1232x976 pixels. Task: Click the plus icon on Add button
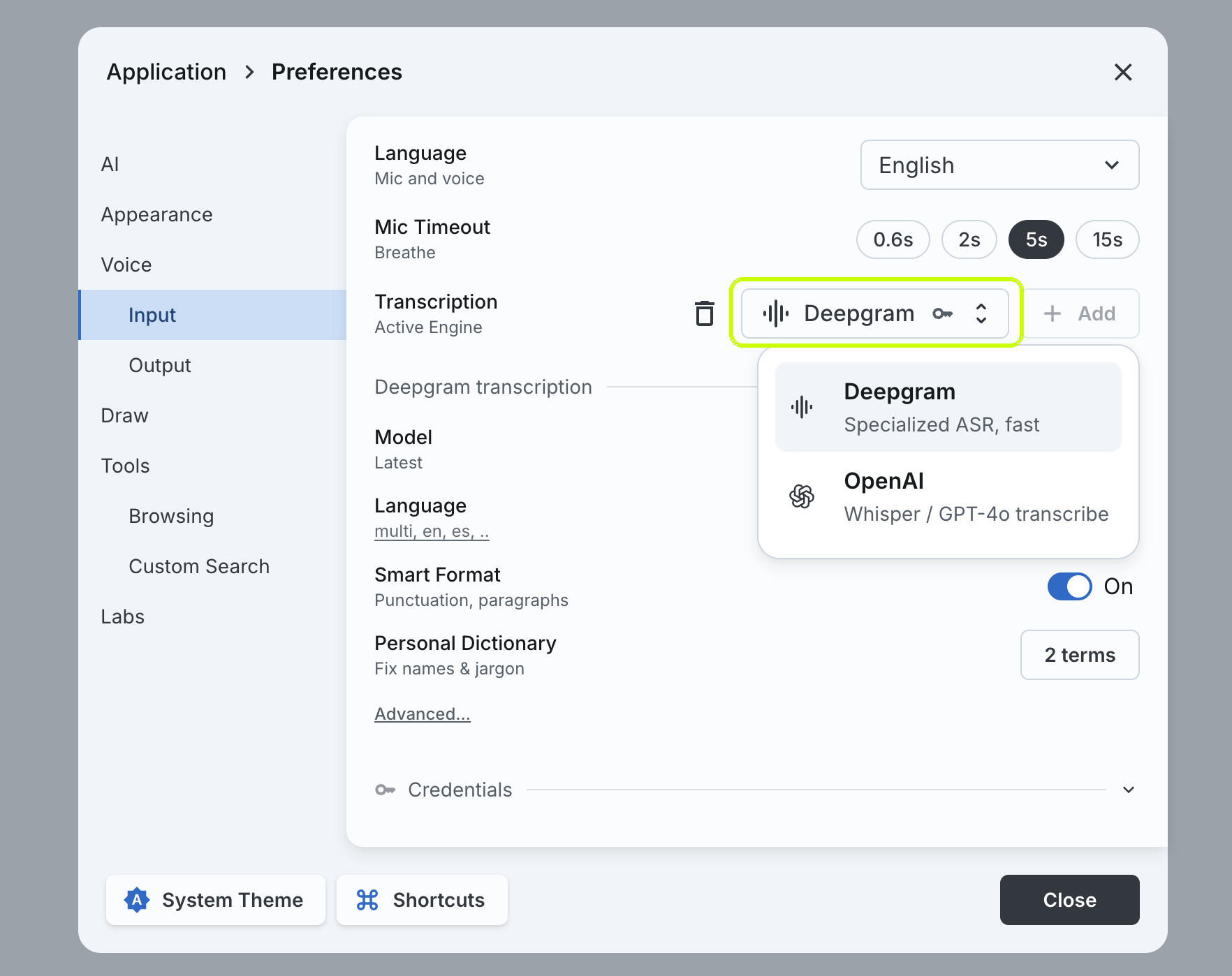[x=1053, y=313]
